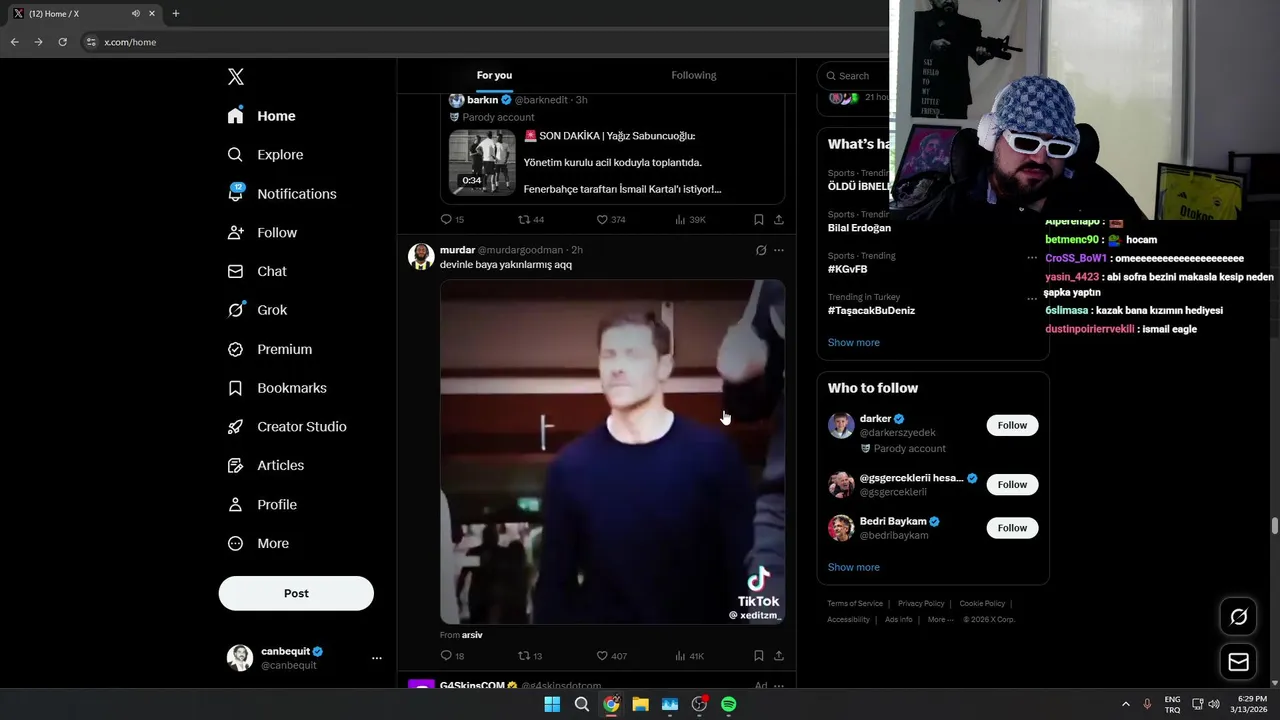Open Privacy Policy link
The image size is (1280, 720).
coord(921,603)
